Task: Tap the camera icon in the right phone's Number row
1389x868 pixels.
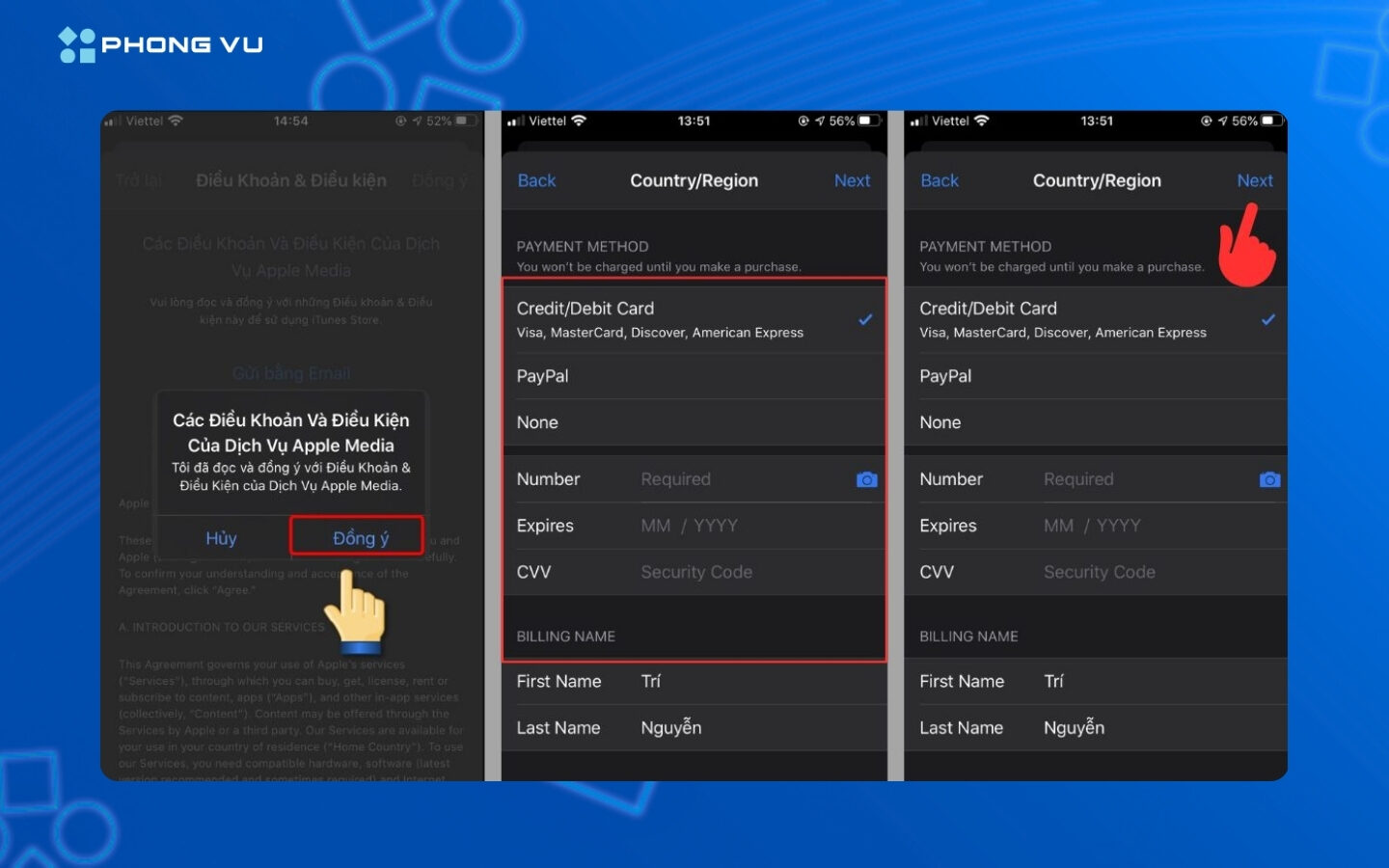Action: click(x=1270, y=479)
